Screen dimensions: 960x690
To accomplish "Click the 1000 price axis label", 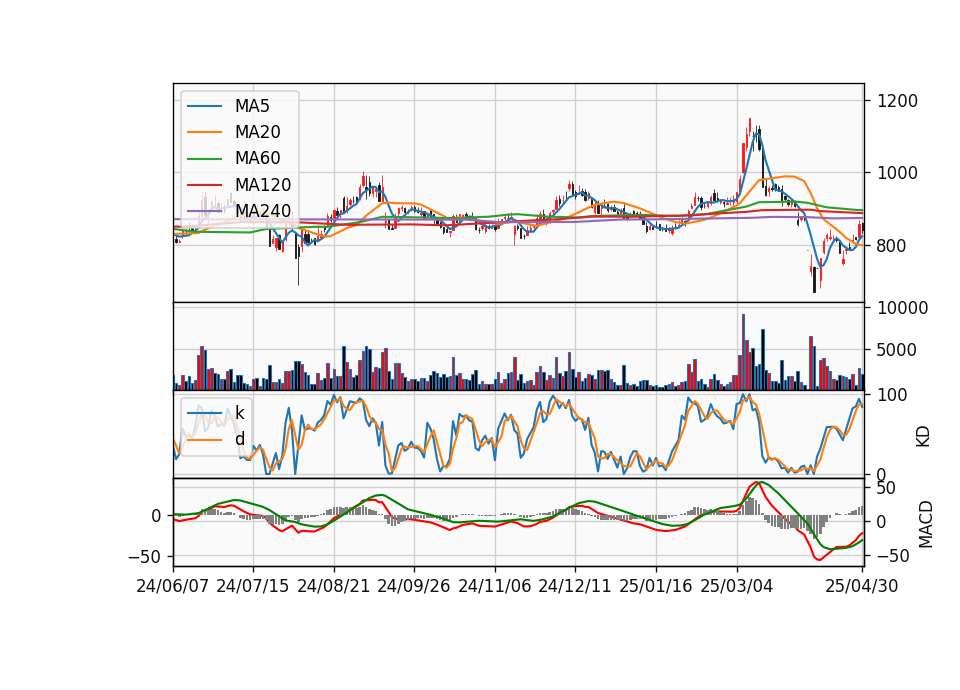I will 897,173.
